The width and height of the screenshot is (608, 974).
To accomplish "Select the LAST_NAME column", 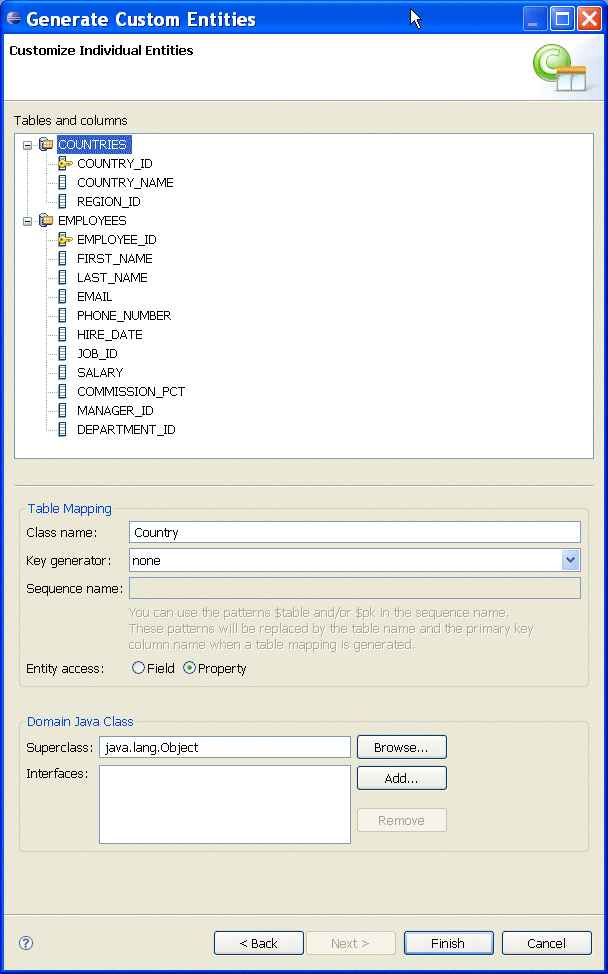I will [112, 278].
